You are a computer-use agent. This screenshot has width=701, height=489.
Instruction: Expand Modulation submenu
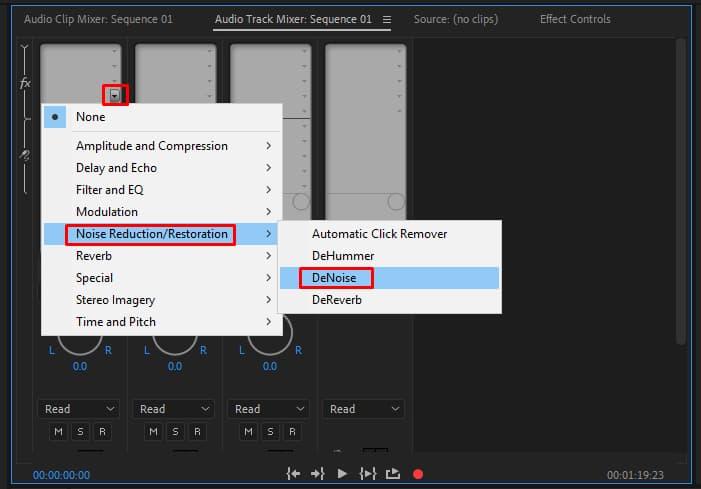click(162, 212)
